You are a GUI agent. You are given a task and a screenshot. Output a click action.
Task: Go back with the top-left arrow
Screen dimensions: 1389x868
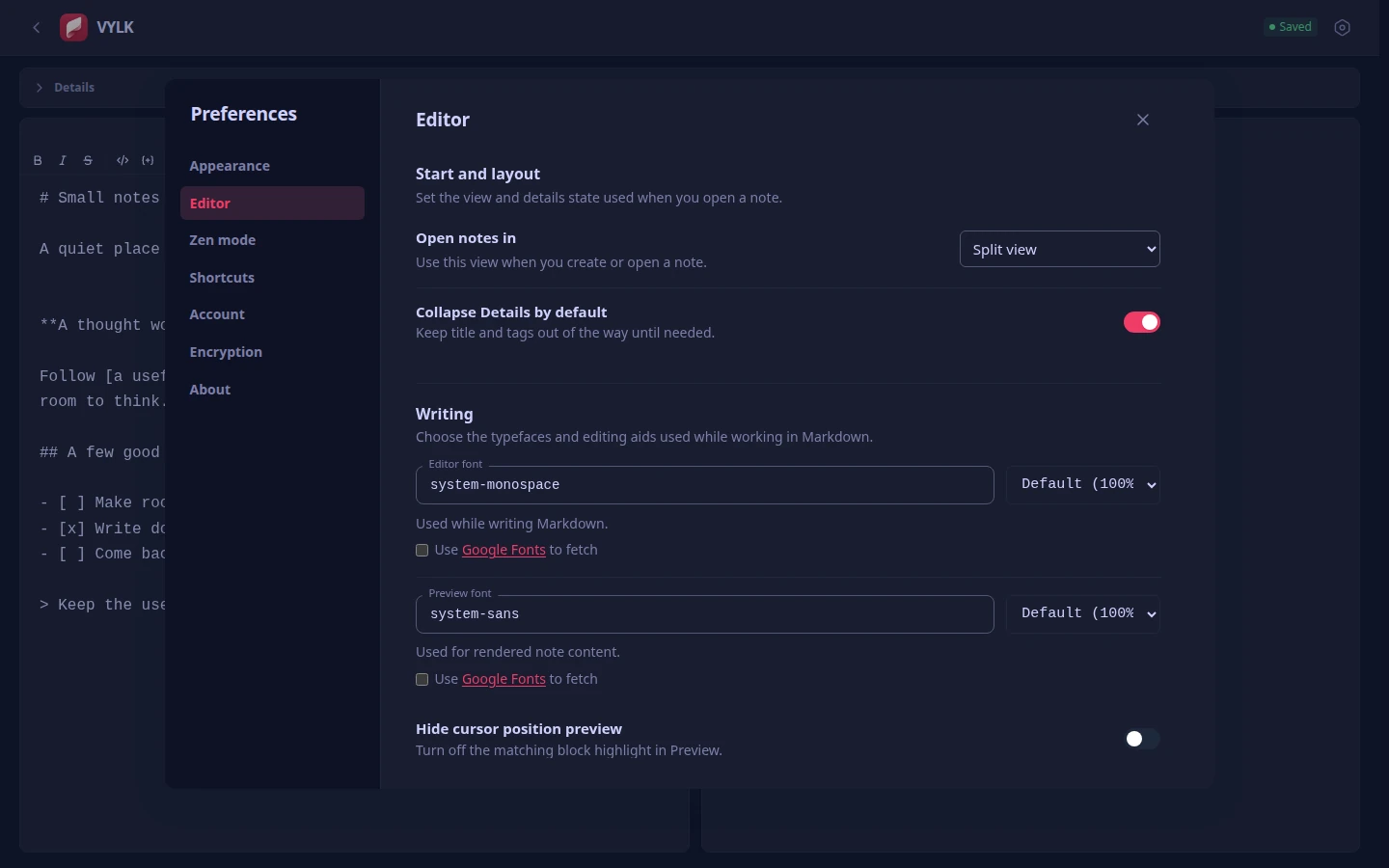pyautogui.click(x=37, y=27)
